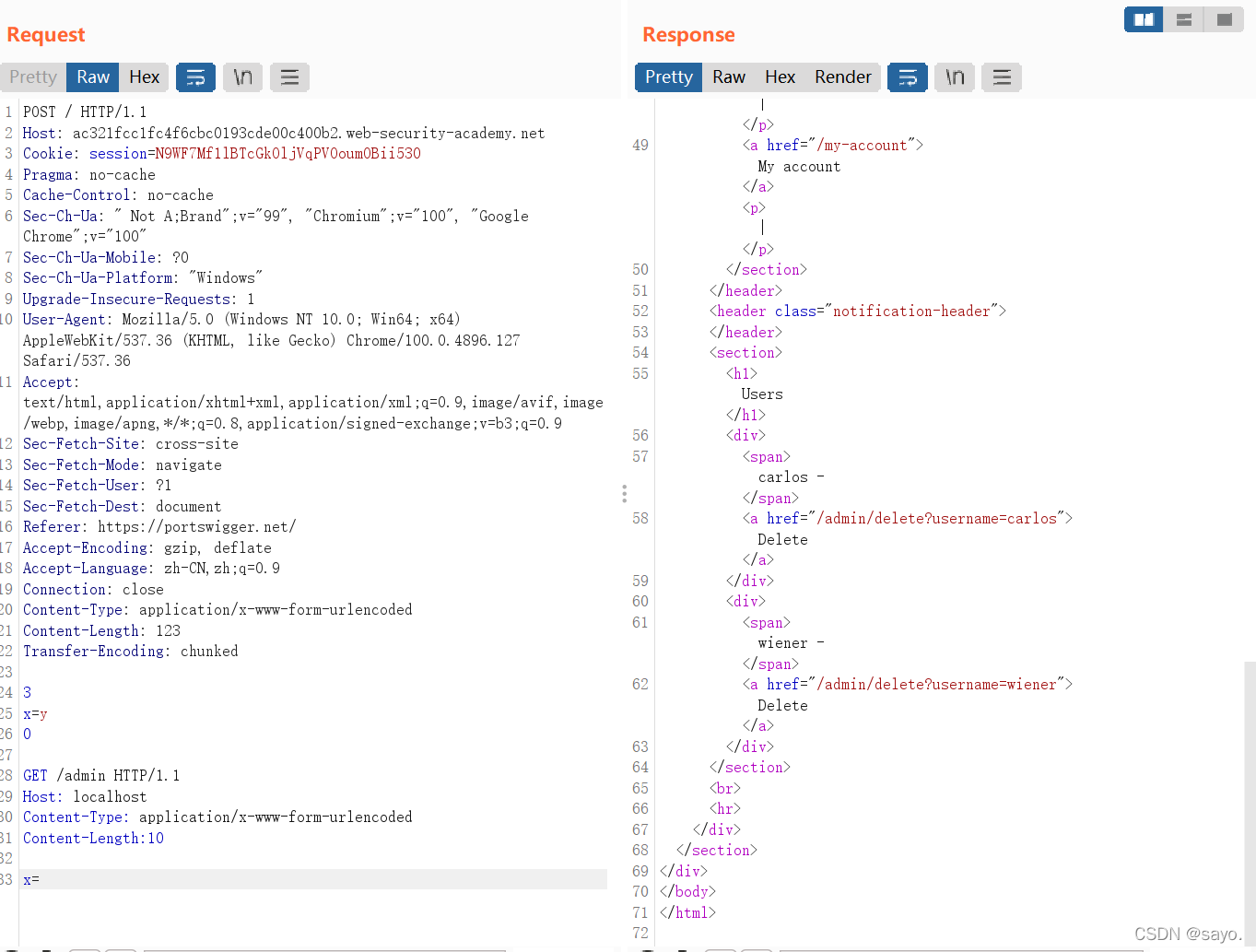Select the Response Pretty tab
The height and width of the screenshot is (952, 1256).
click(669, 77)
